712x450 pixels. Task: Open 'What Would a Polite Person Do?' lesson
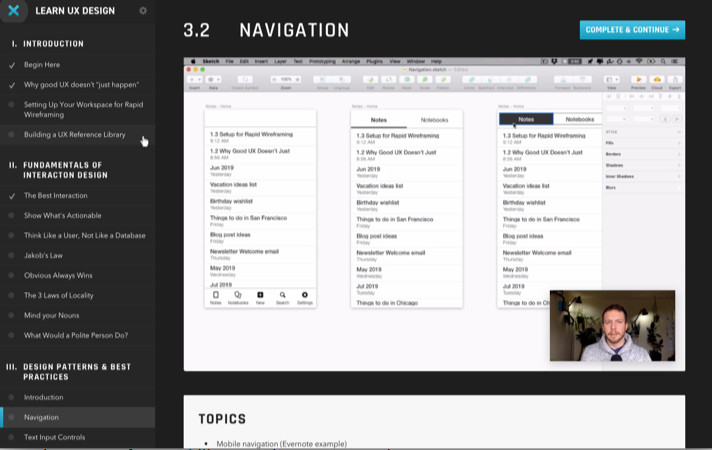(x=77, y=335)
